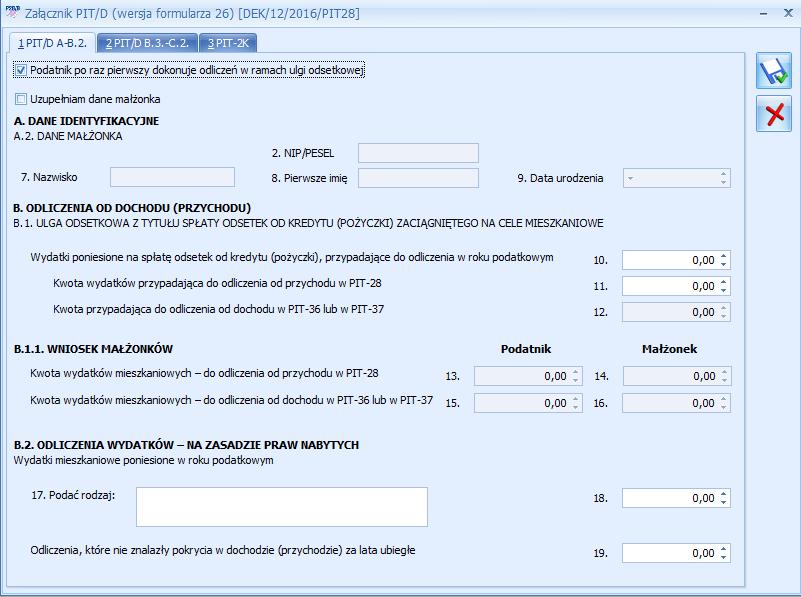Open the '3 PIT-2K' tab

coord(228,43)
